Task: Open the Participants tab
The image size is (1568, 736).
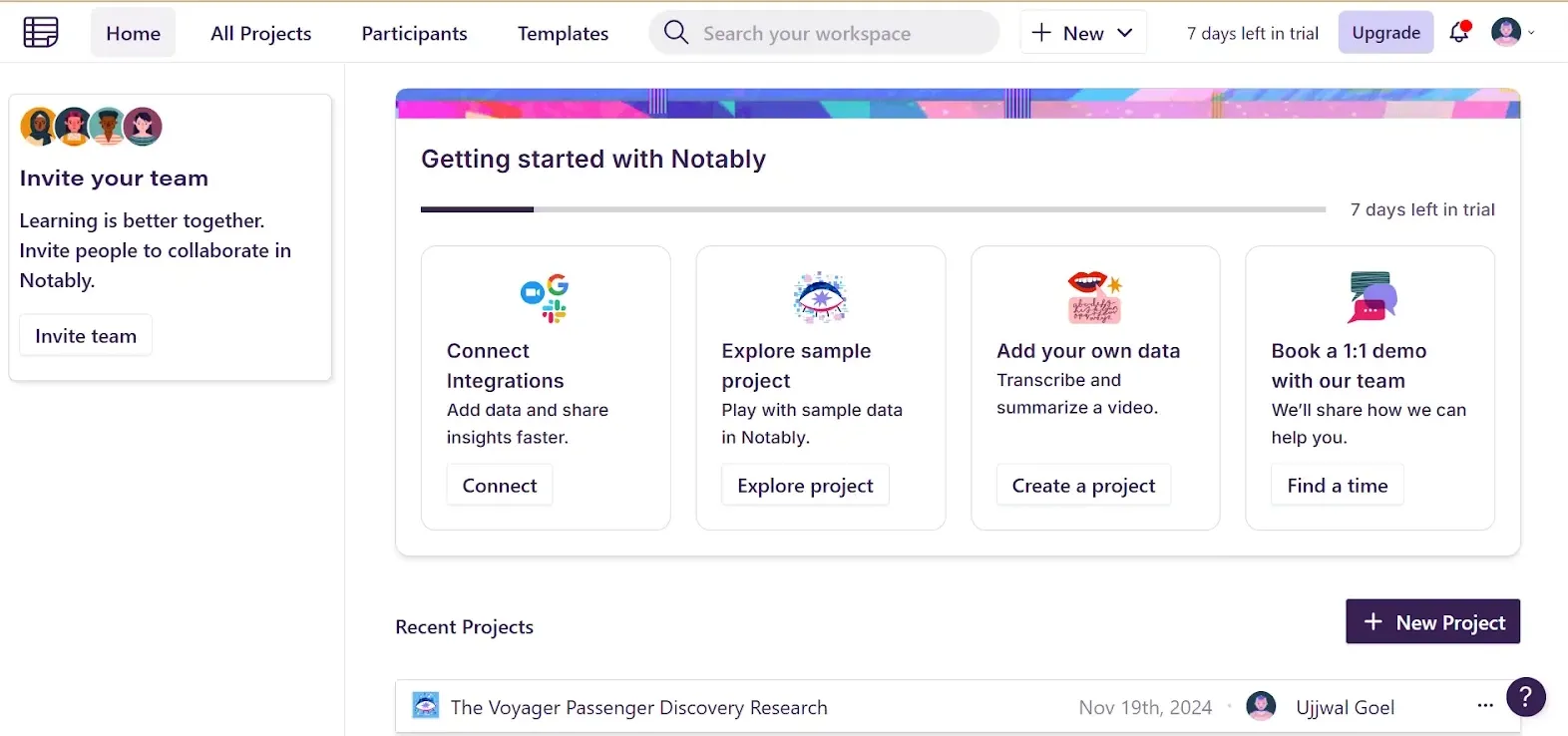Action: [414, 33]
